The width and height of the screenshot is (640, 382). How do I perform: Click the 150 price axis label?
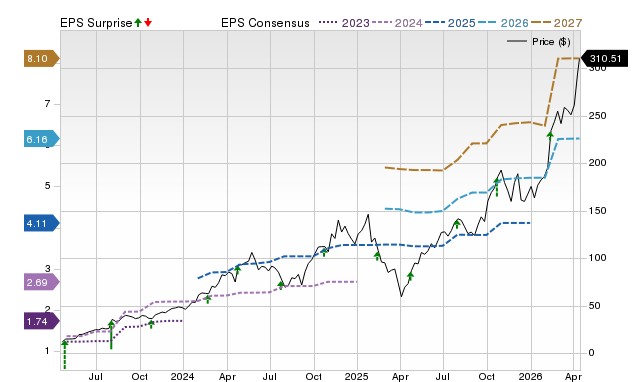click(597, 211)
